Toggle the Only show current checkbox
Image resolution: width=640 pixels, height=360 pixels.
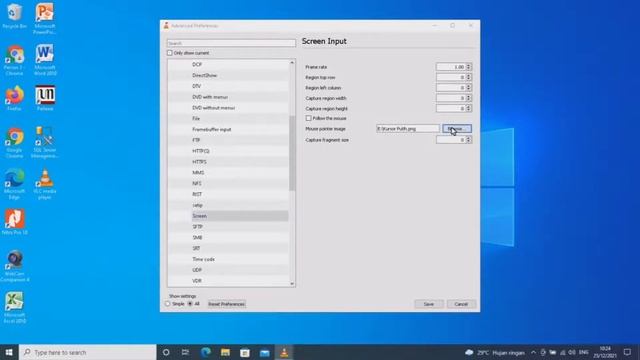tap(169, 53)
